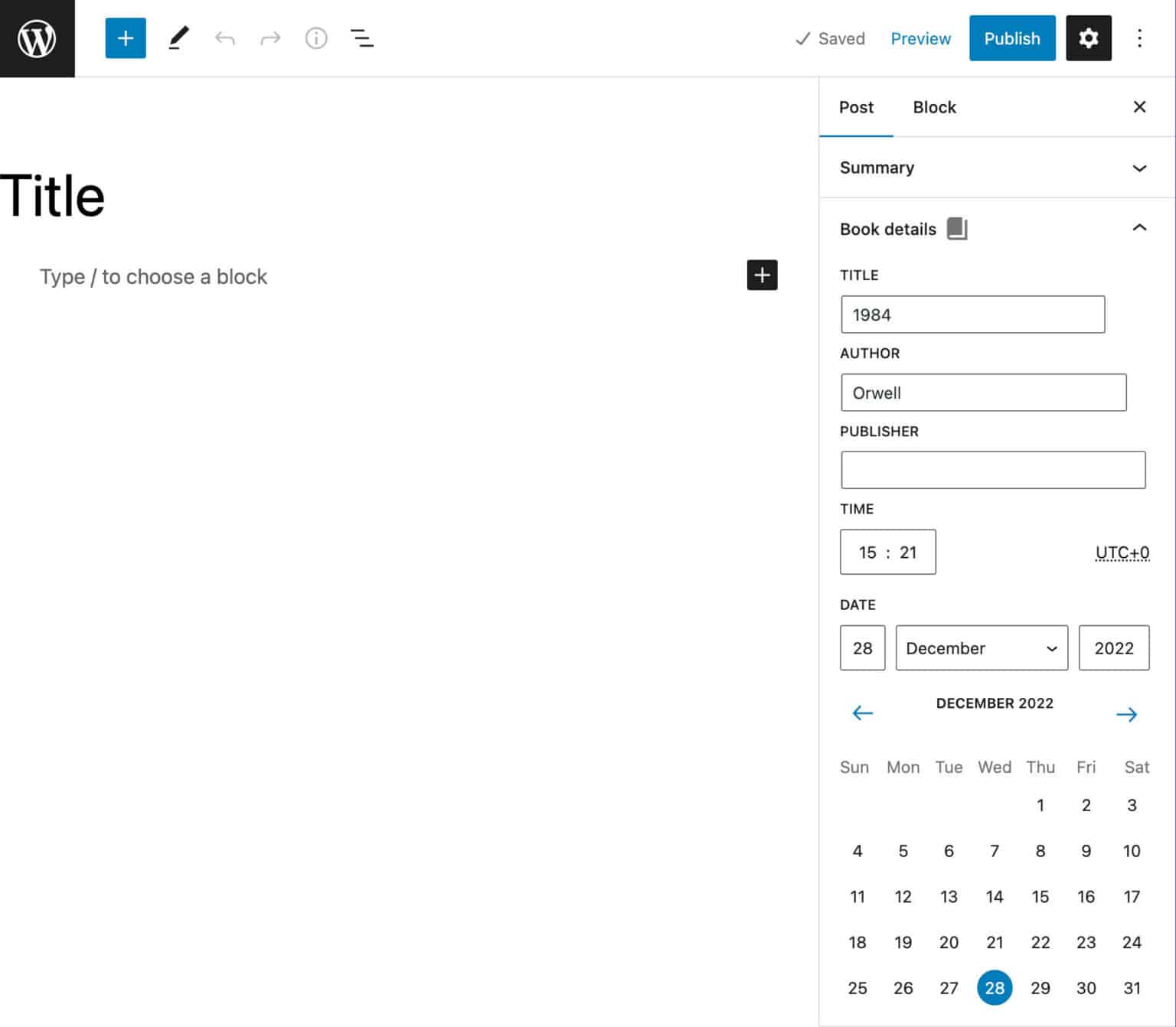Image resolution: width=1176 pixels, height=1027 pixels.
Task: Open the December month dropdown
Action: click(982, 648)
